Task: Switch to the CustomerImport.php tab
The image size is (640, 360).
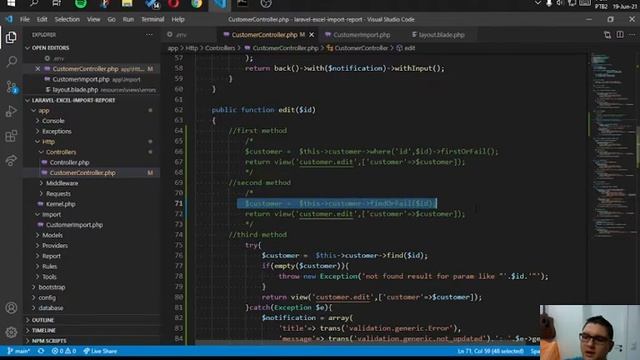Action: point(361,35)
